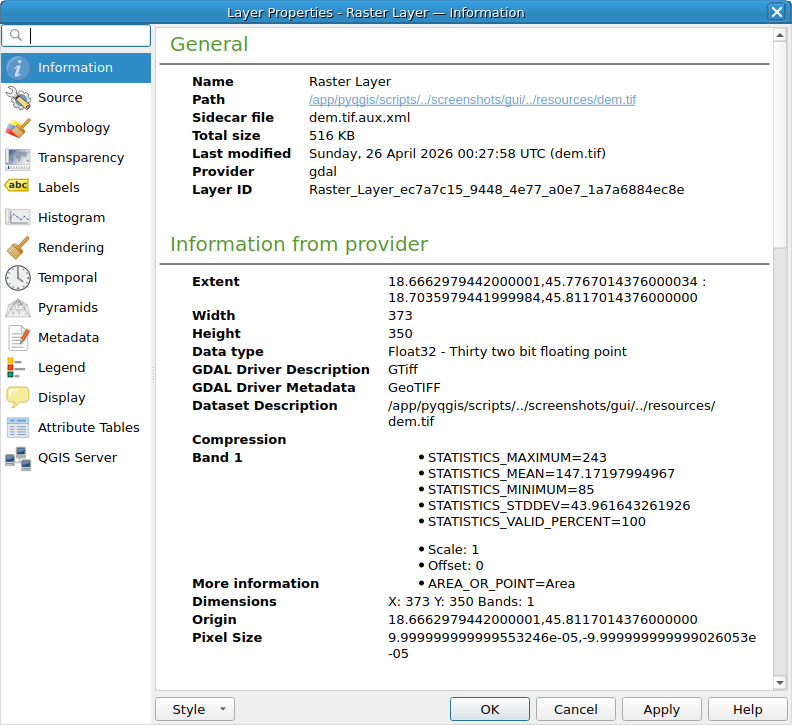
Task: Switch to the Symbology tab
Action: [76, 128]
